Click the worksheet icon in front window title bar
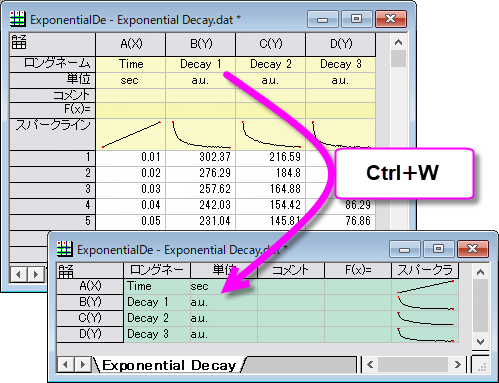Viewport: 499px width, 383px height. tap(65, 249)
